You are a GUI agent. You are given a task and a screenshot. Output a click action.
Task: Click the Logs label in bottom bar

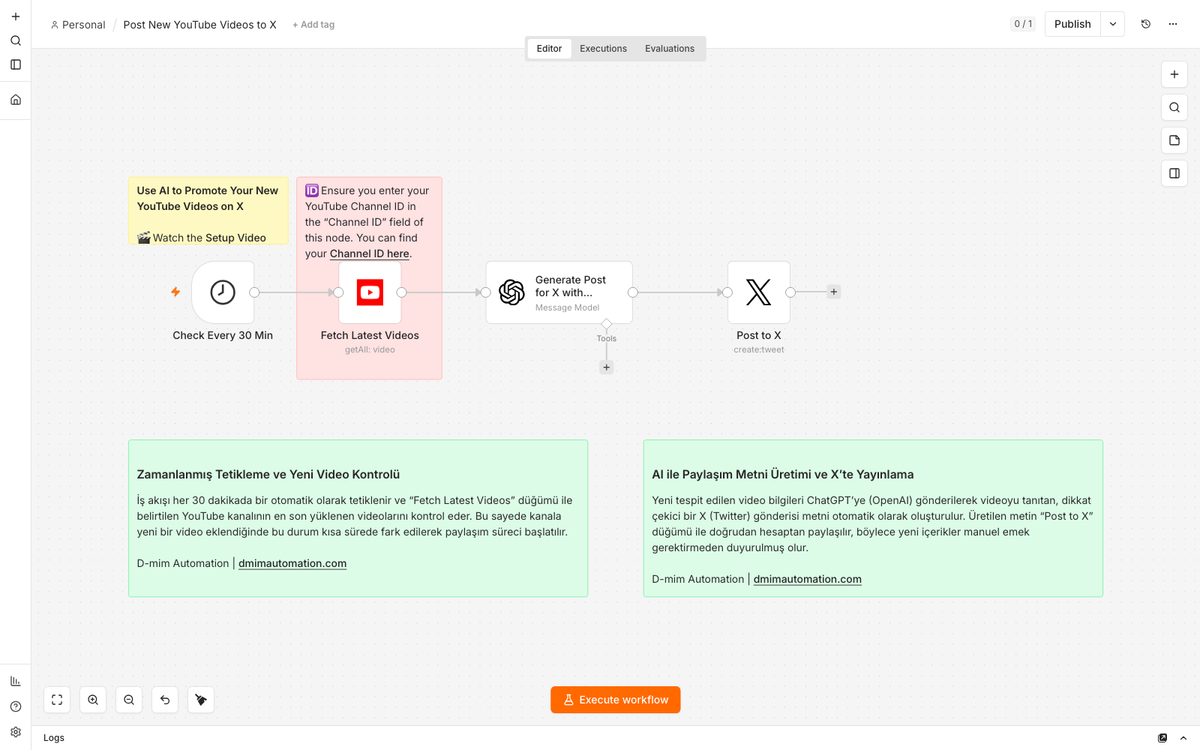pyautogui.click(x=54, y=738)
